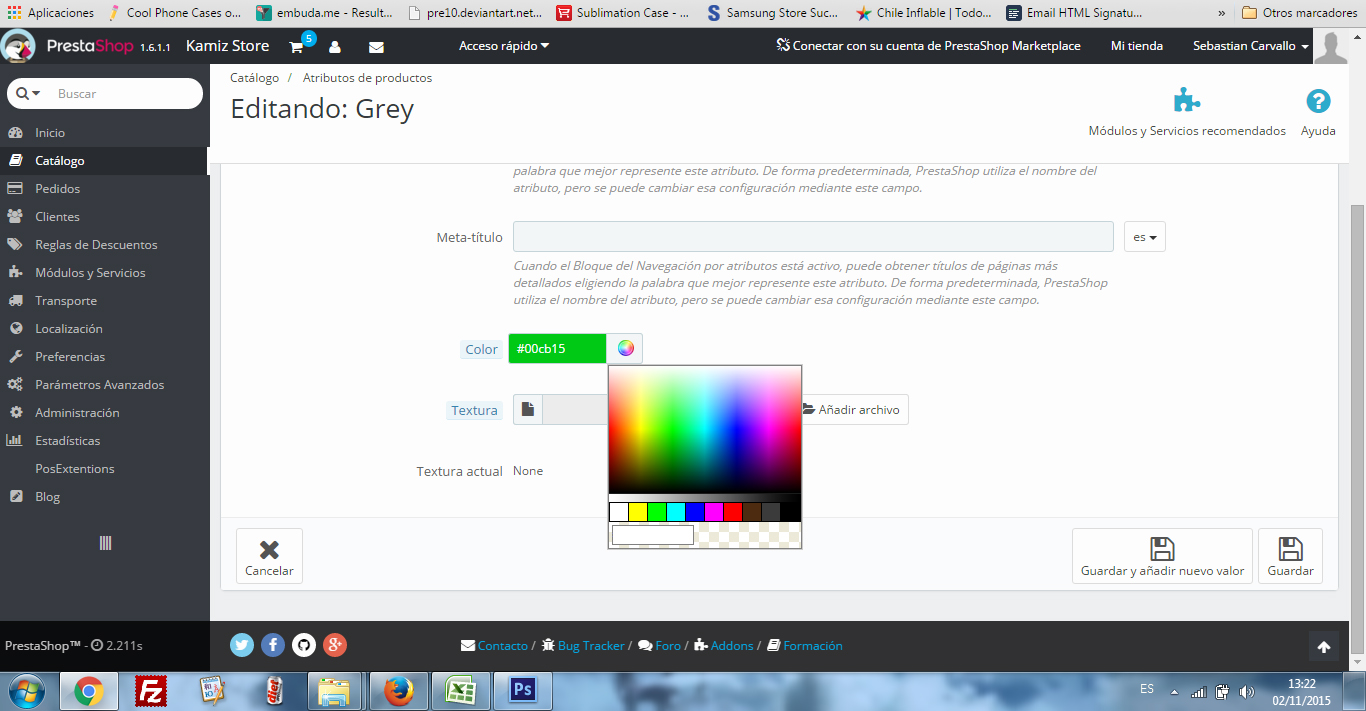Viewport: 1366px width, 711px height.
Task: Click the GitHub icon in footer
Action: pyautogui.click(x=304, y=645)
